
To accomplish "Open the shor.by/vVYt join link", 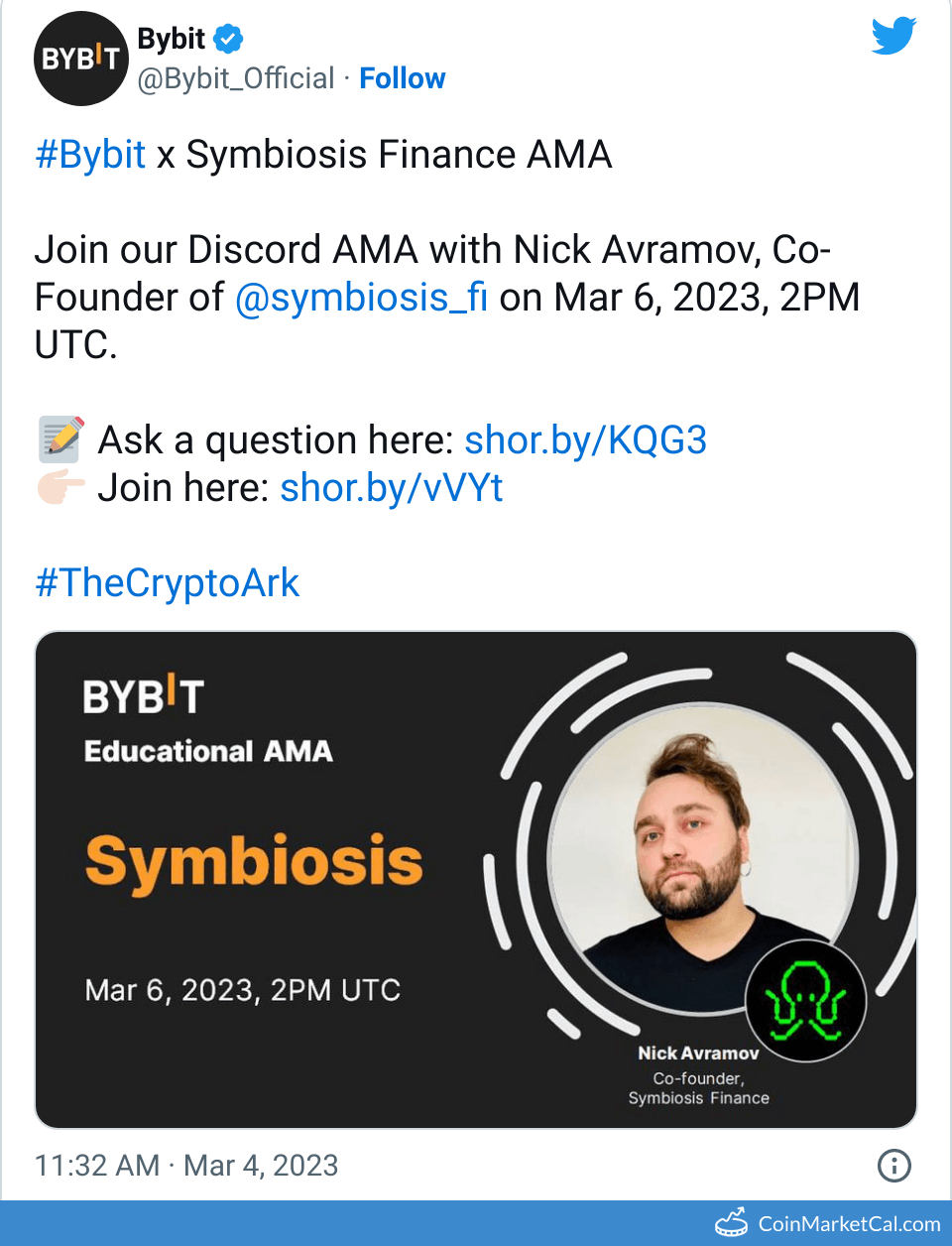I will click(x=392, y=488).
